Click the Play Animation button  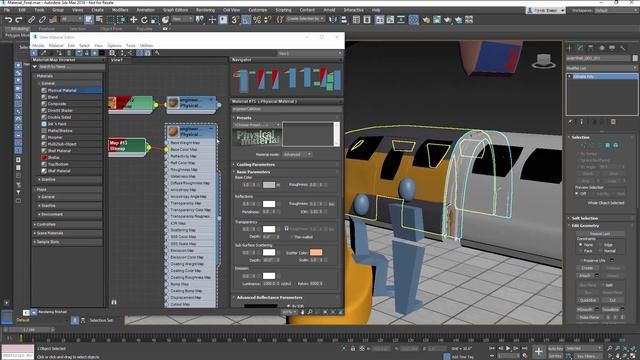pyautogui.click(x=508, y=348)
